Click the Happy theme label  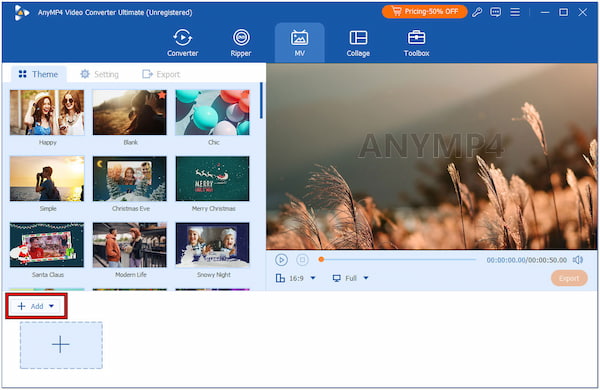[47, 142]
